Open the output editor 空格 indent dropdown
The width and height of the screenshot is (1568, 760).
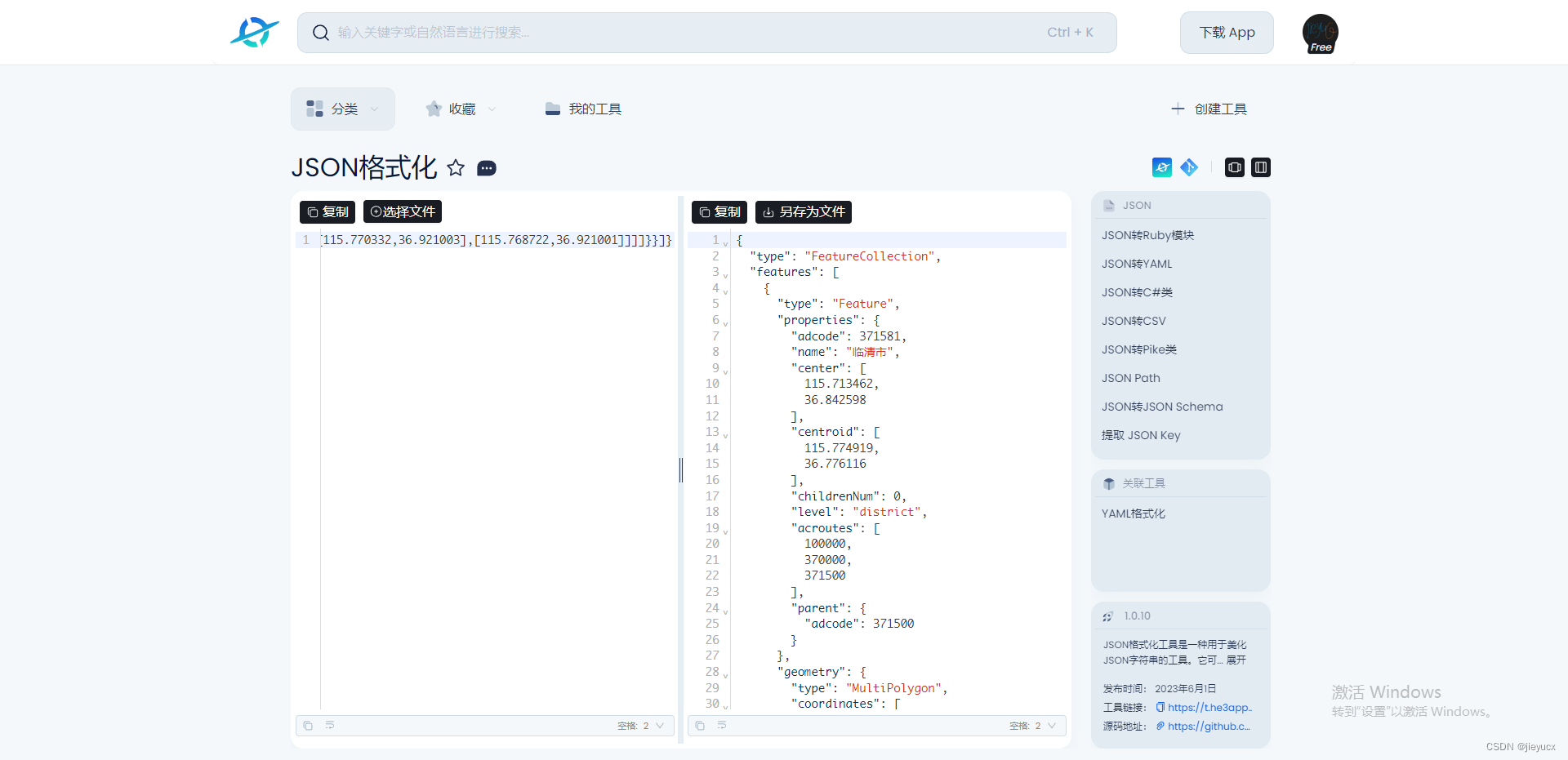pyautogui.click(x=1033, y=726)
